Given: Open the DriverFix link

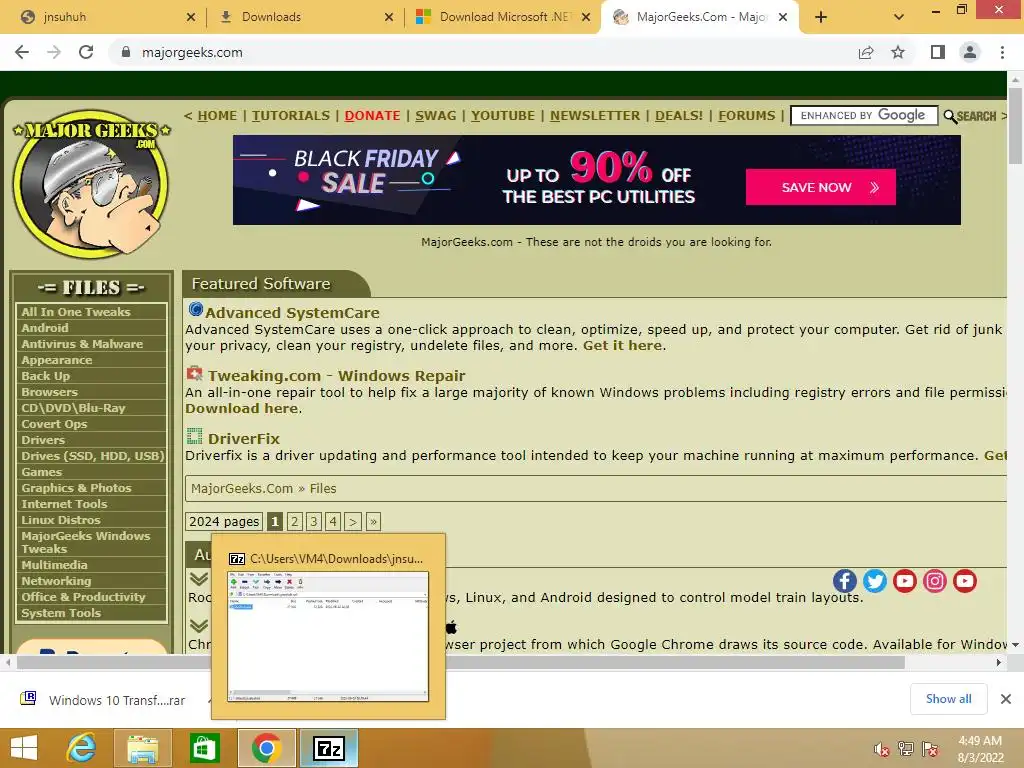Looking at the screenshot, I should 244,439.
